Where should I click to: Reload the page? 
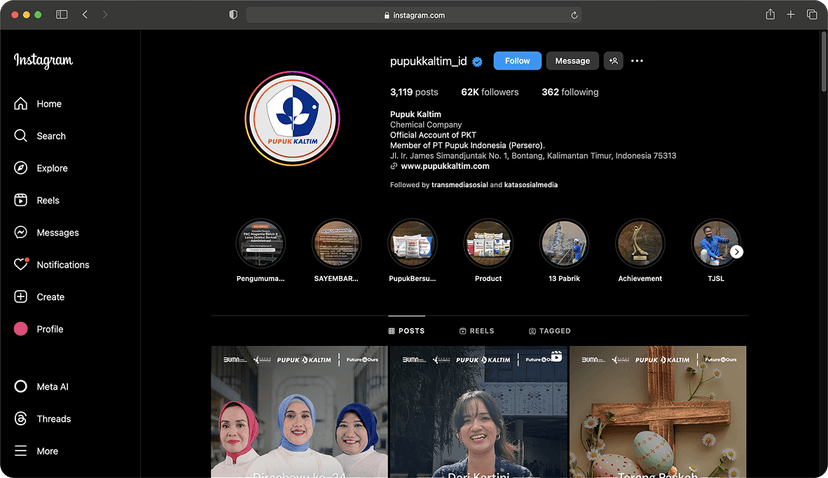(574, 15)
